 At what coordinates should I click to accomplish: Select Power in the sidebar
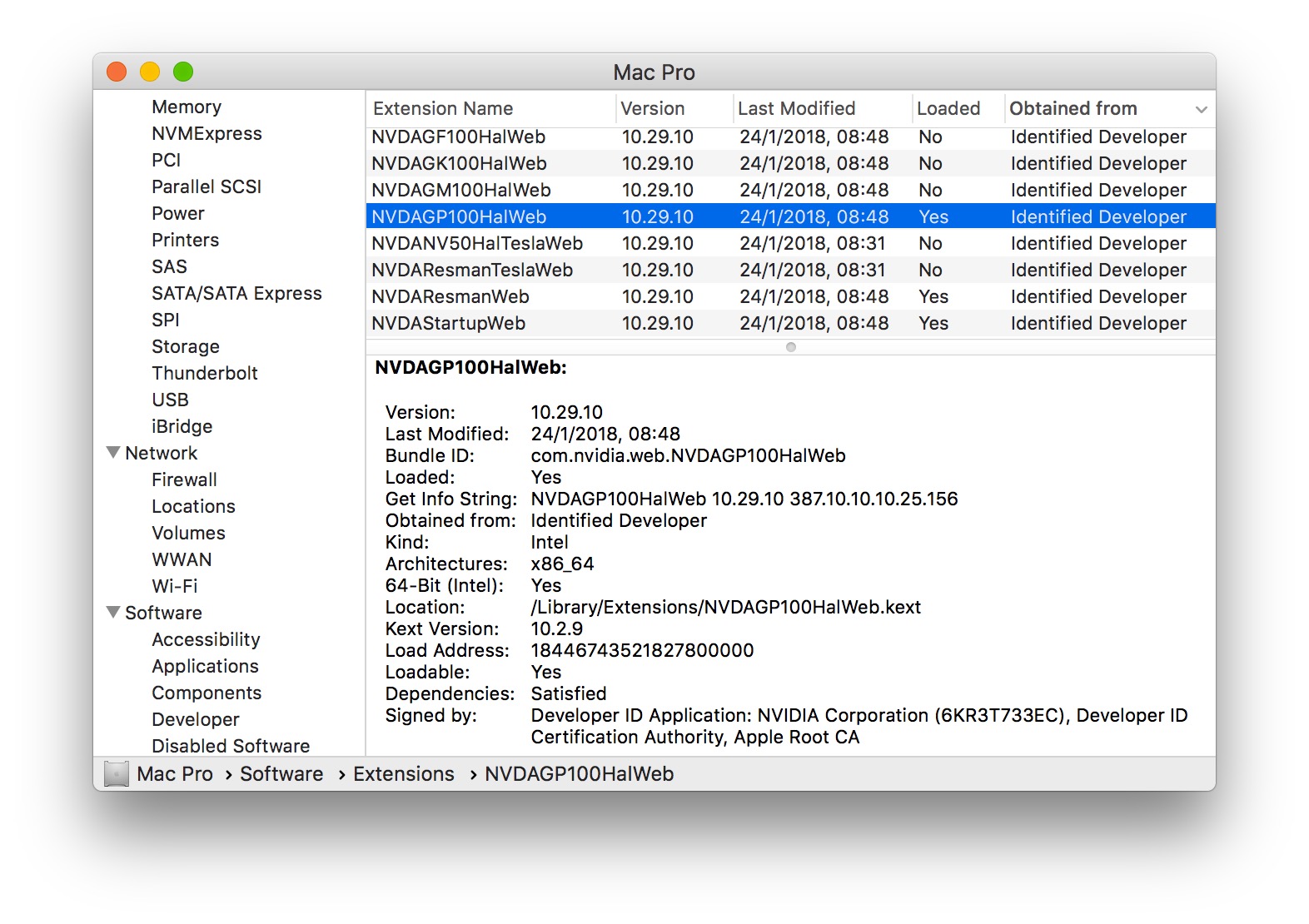pos(178,213)
